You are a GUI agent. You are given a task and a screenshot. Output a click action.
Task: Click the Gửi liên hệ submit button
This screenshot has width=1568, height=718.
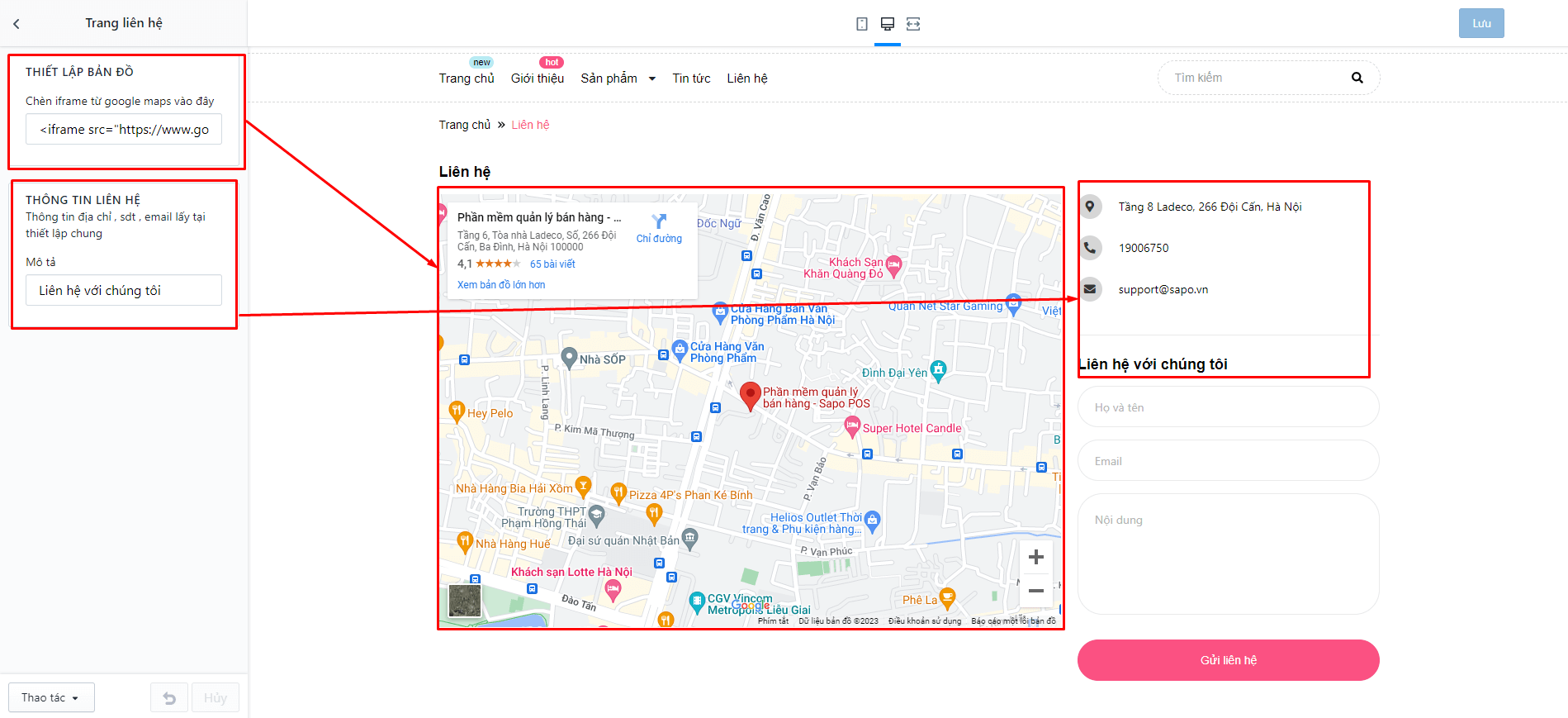pos(1229,660)
